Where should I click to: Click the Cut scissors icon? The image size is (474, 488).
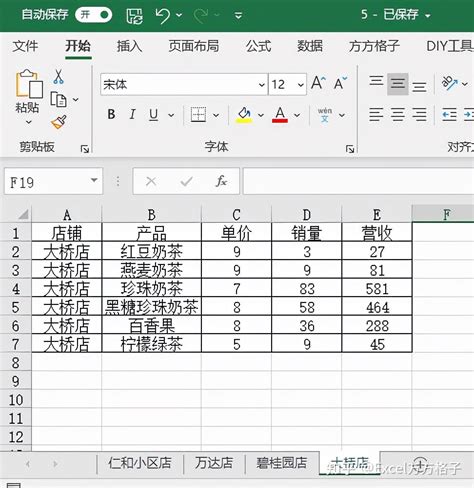pos(58,77)
